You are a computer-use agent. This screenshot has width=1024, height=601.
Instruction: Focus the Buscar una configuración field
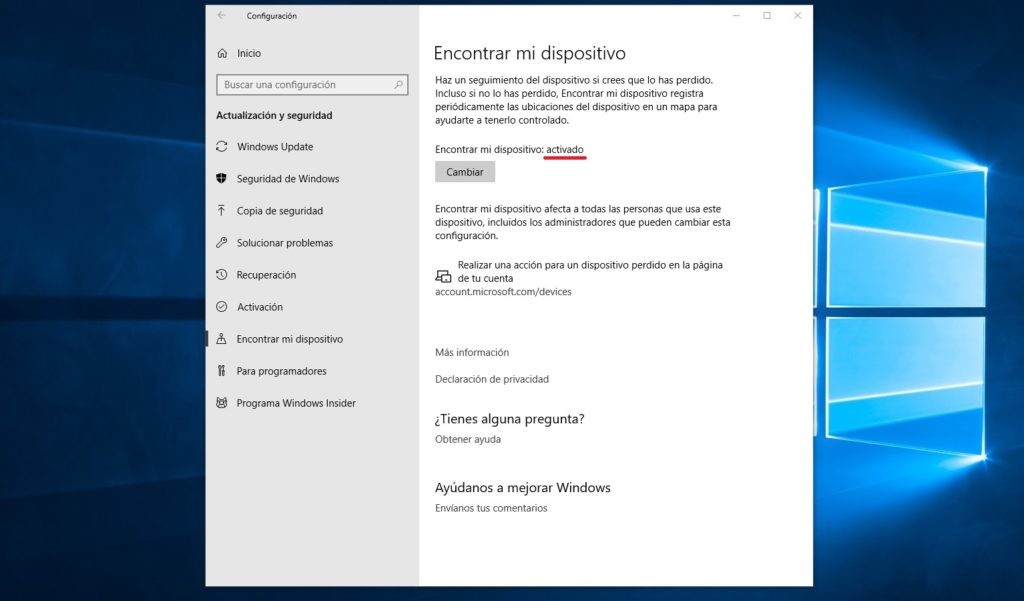click(x=312, y=85)
